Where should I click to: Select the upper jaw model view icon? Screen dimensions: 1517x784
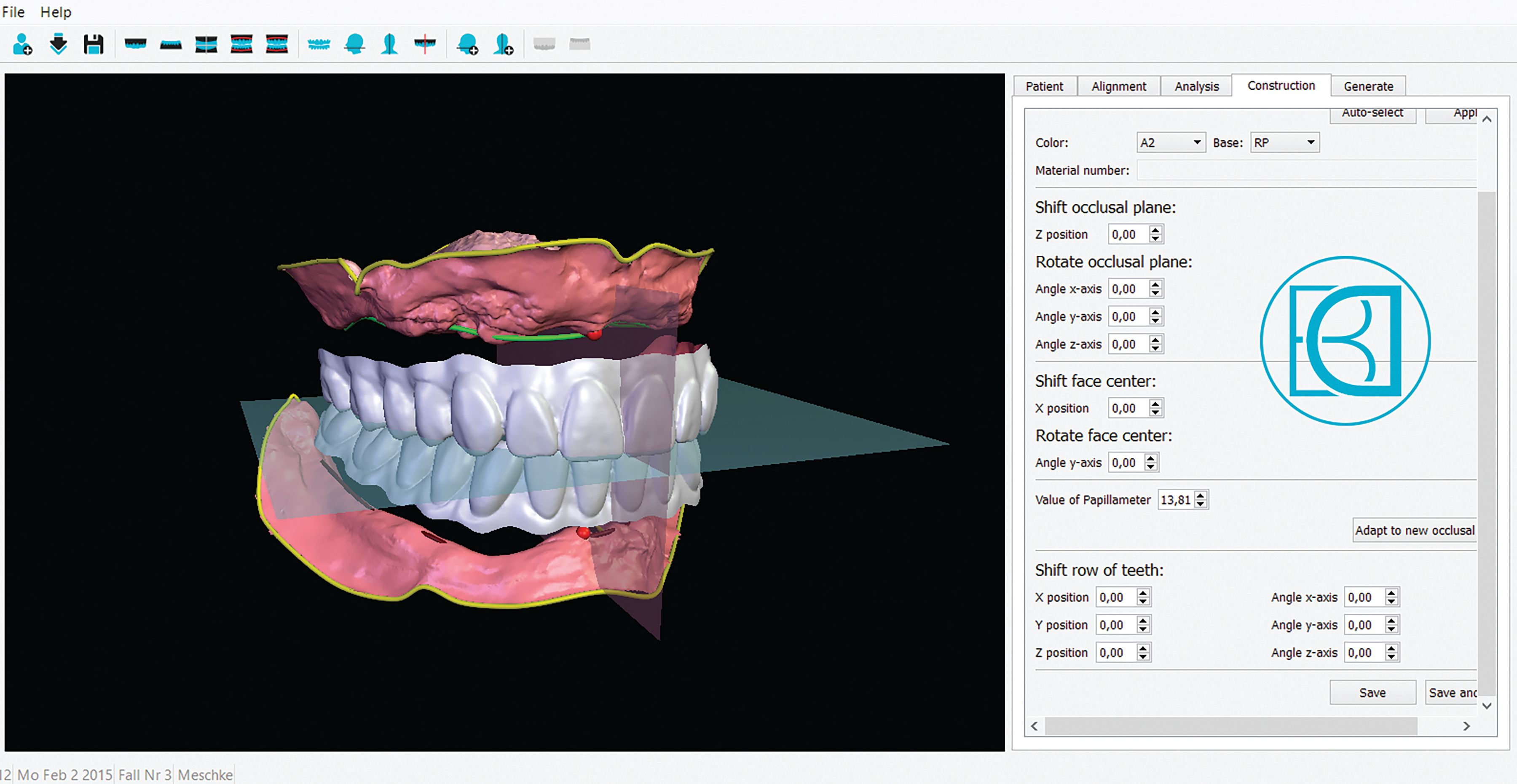(135, 44)
